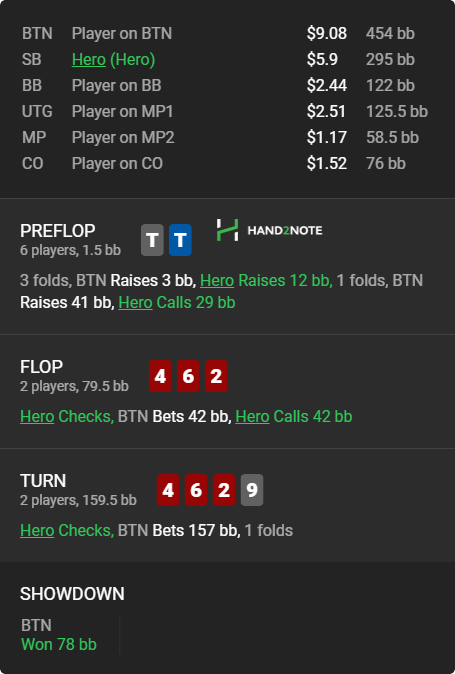Select the Player on BTN row
455x674 pixels.
click(x=225, y=34)
